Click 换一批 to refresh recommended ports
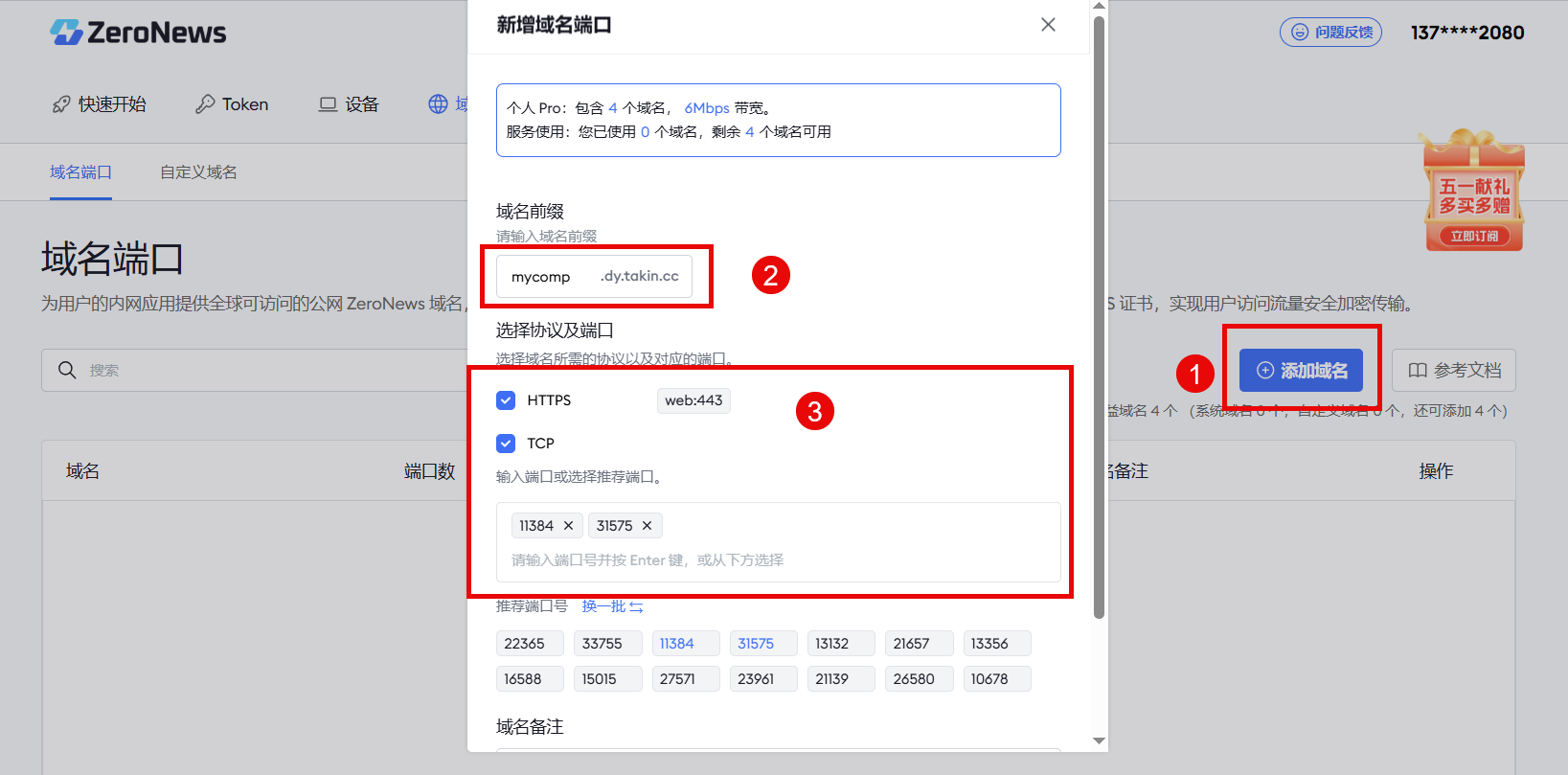 [612, 606]
